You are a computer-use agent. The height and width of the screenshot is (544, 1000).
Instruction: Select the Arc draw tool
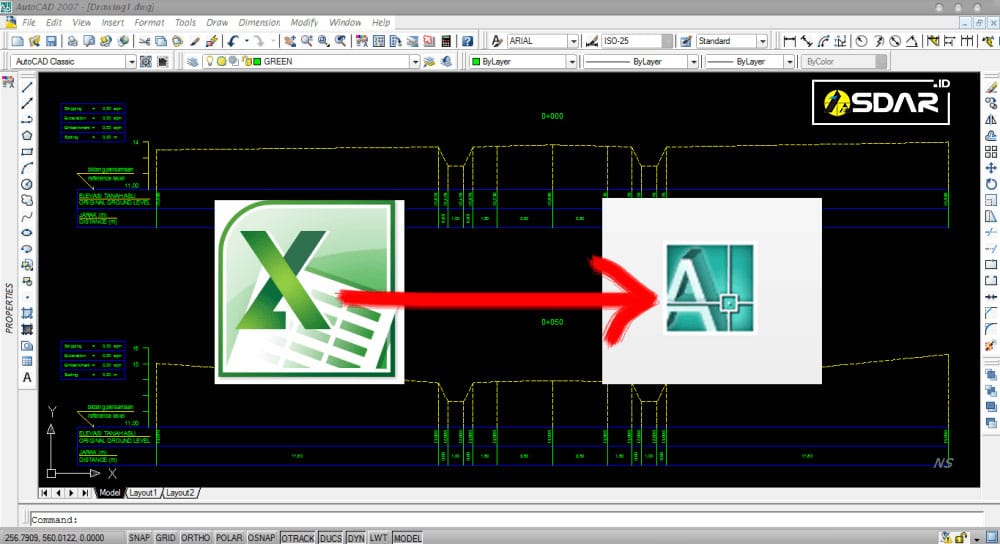click(x=27, y=168)
